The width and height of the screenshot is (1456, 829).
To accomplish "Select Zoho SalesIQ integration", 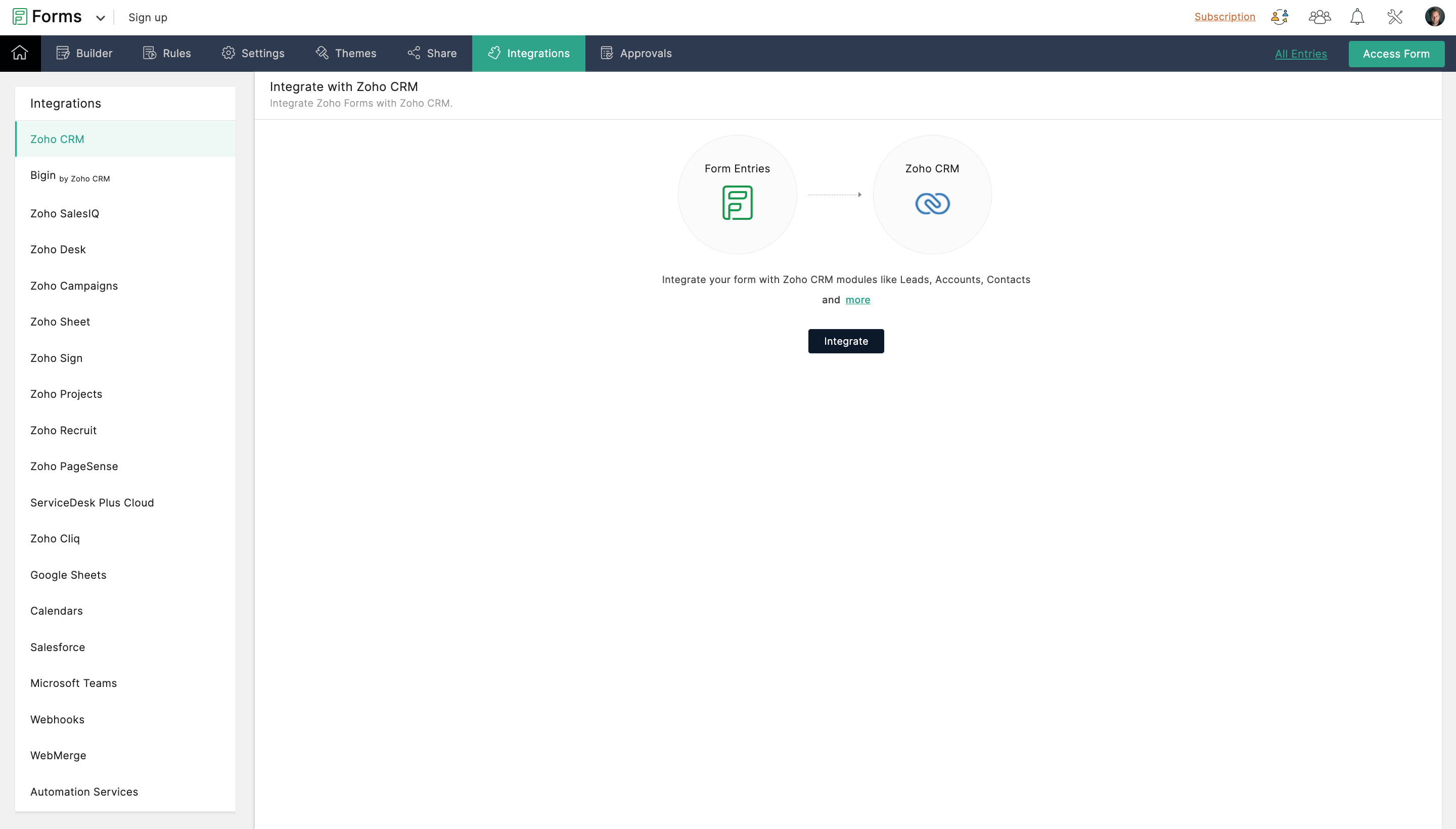I will pos(125,213).
